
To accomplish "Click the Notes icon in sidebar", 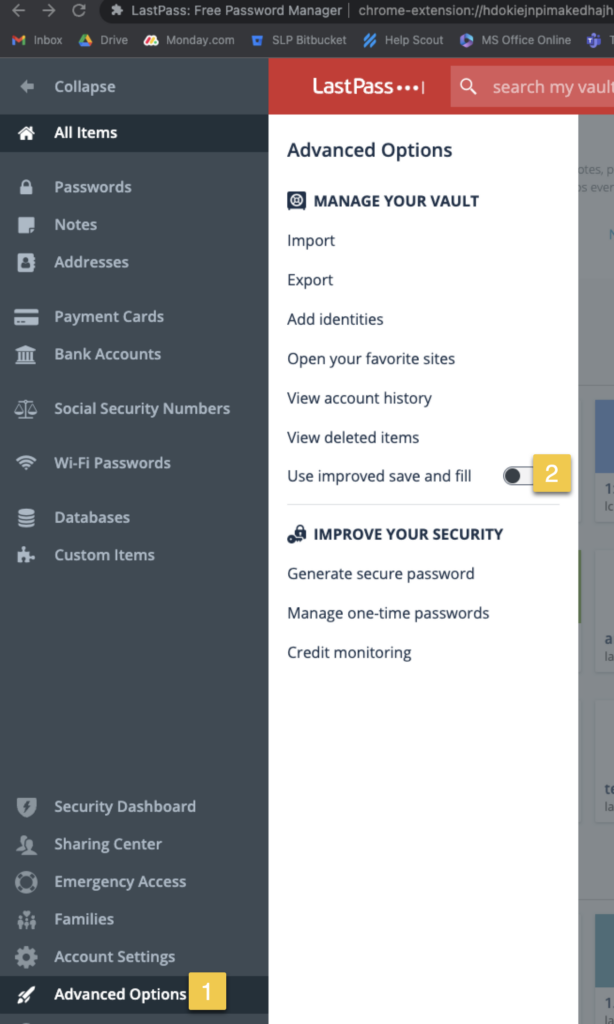I will (x=27, y=225).
